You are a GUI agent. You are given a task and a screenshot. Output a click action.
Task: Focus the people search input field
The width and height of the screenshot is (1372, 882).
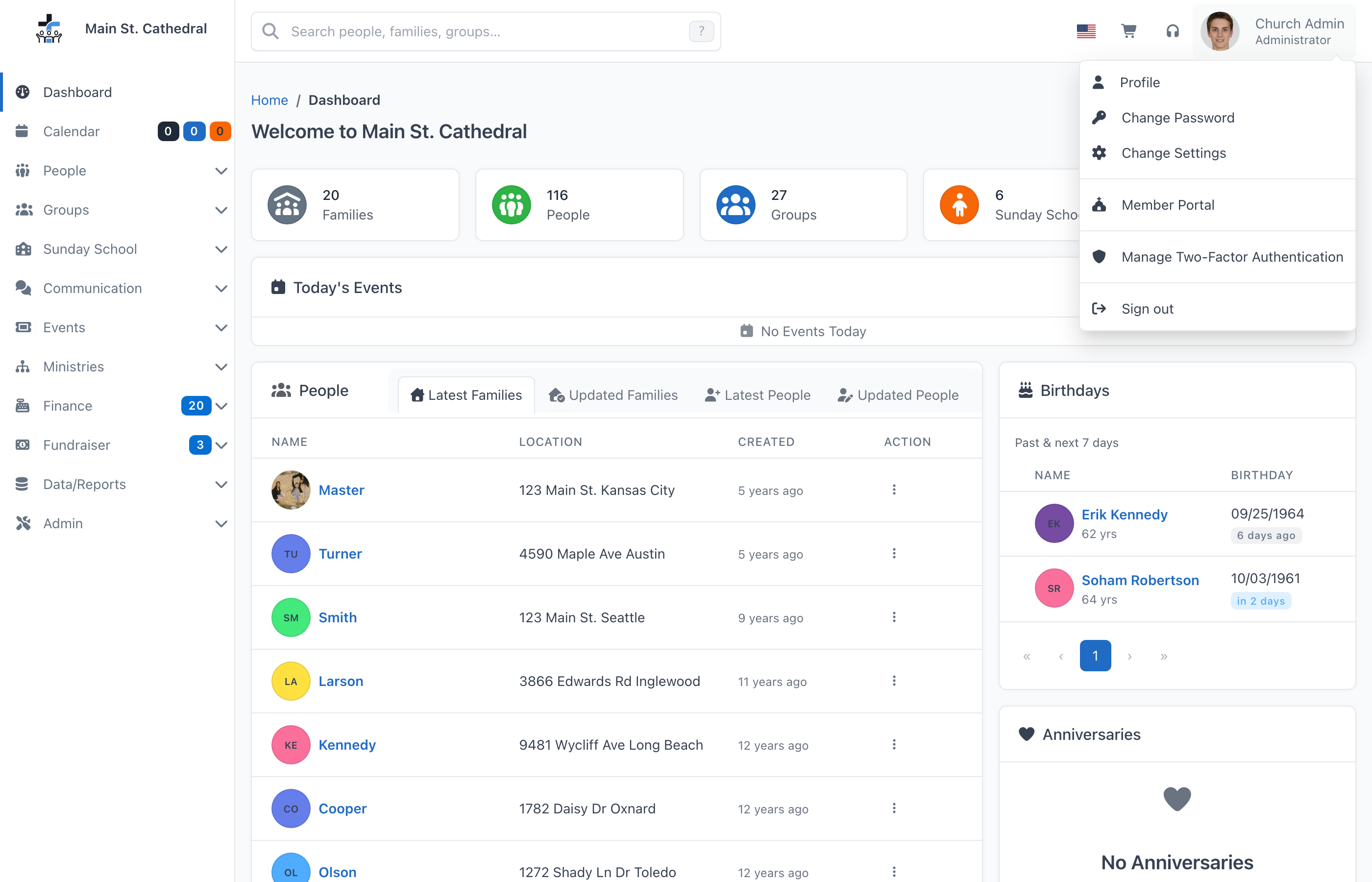[x=486, y=31]
